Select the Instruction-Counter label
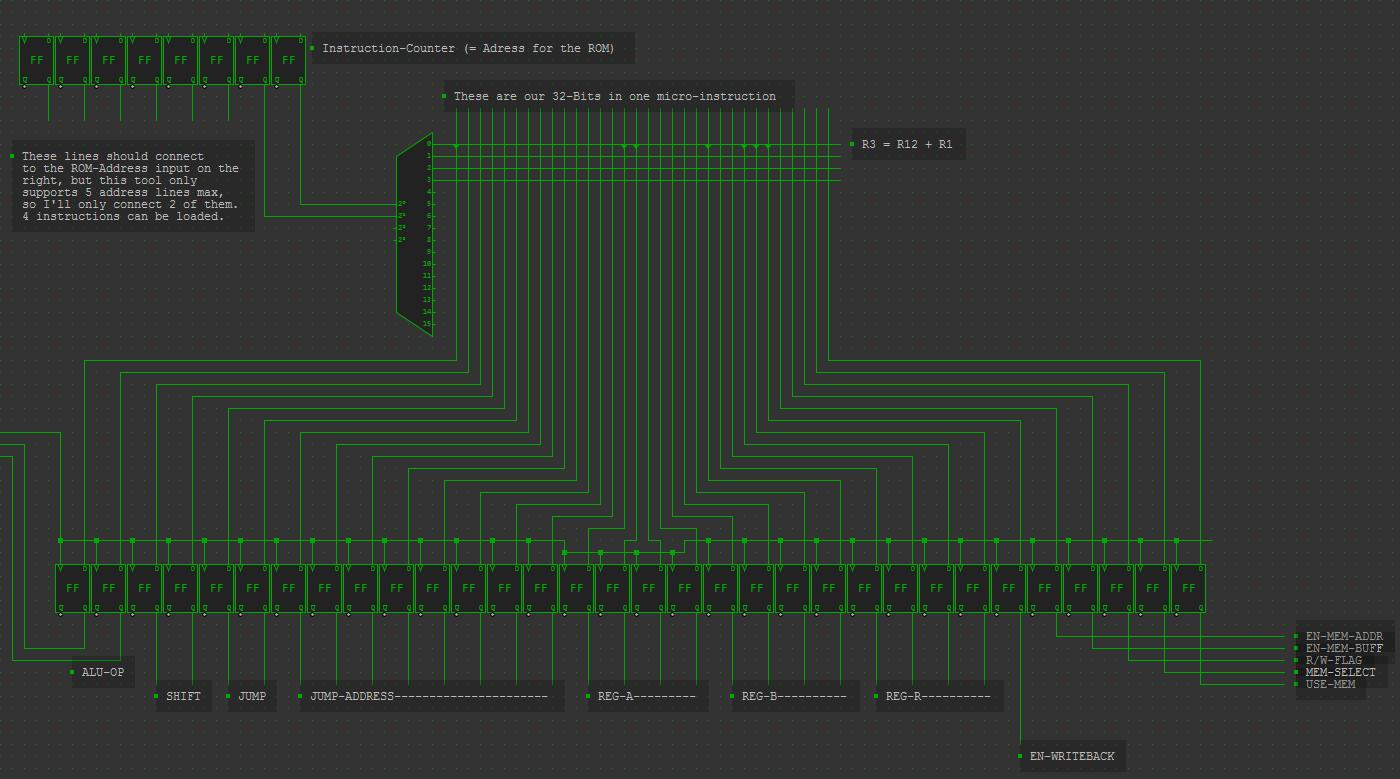This screenshot has height=779, width=1400. 468,48
